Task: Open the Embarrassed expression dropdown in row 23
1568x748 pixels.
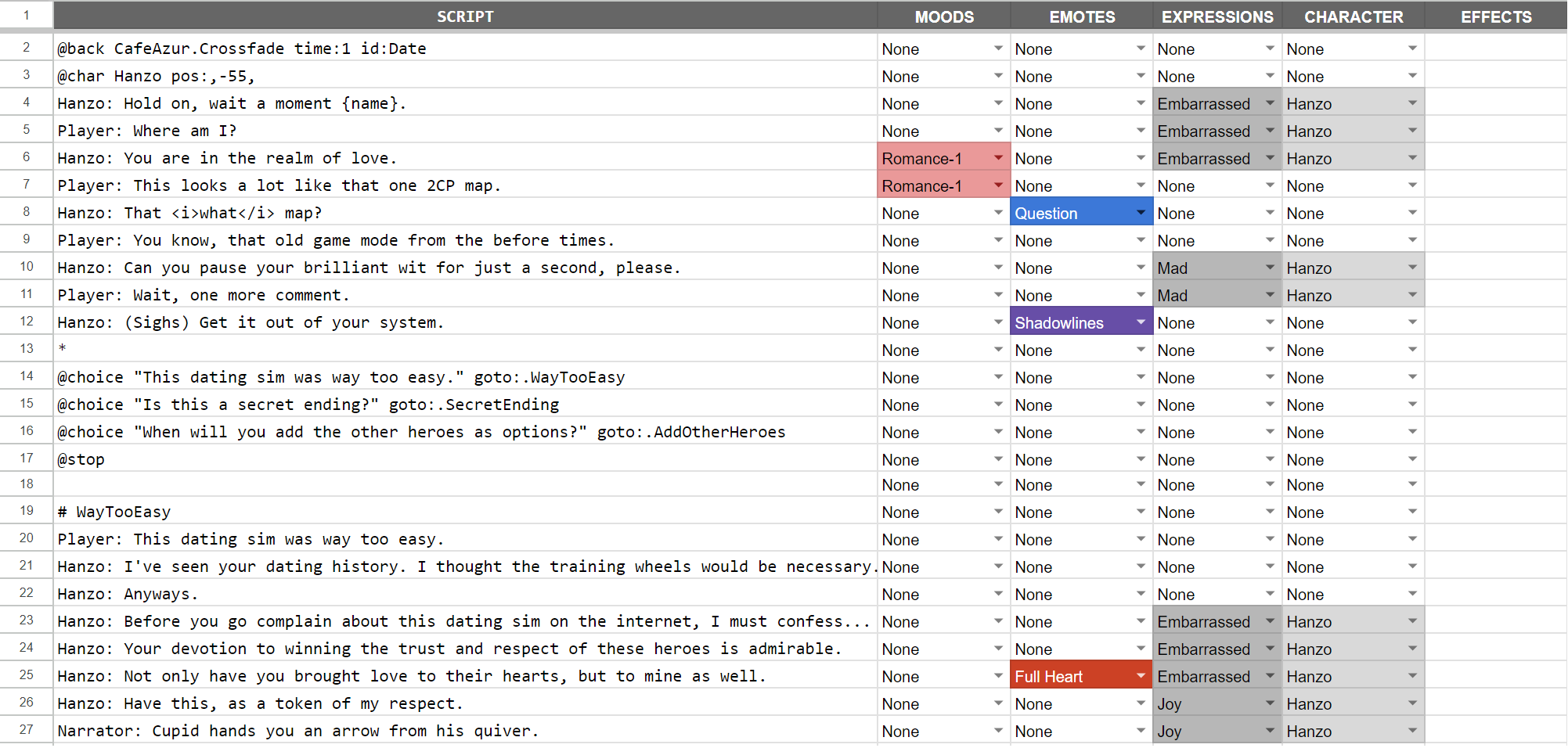Action: coord(1270,621)
